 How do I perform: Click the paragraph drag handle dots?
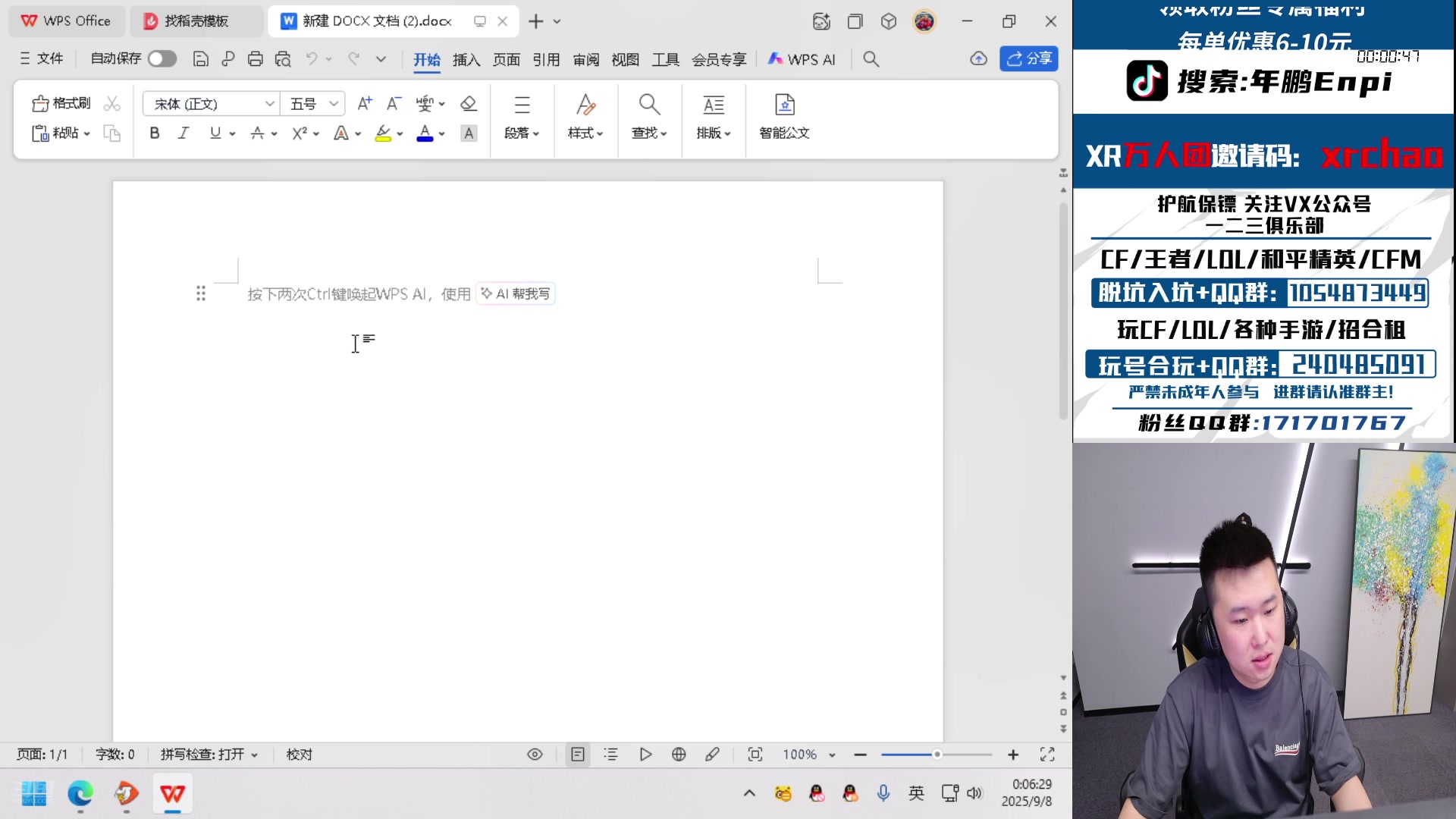[201, 293]
